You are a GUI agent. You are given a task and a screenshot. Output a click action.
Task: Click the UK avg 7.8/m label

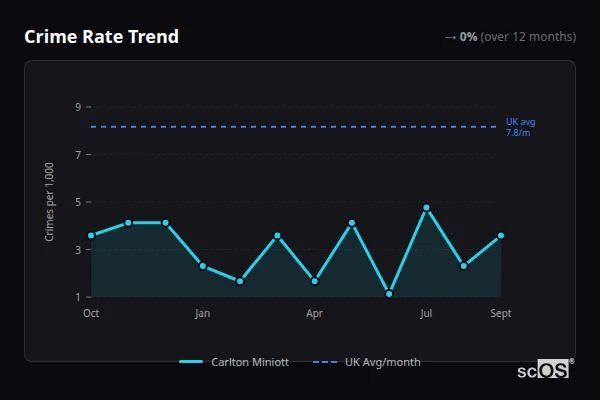(x=520, y=127)
